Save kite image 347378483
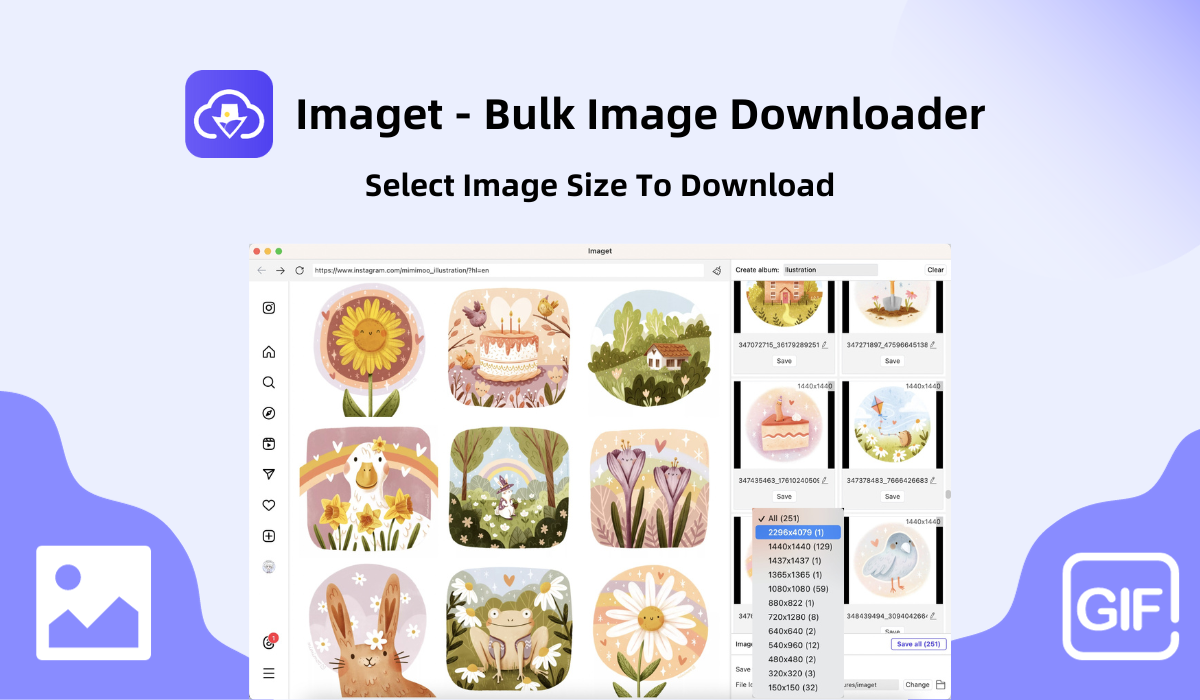Screen dimensions: 1200x700 [892, 497]
